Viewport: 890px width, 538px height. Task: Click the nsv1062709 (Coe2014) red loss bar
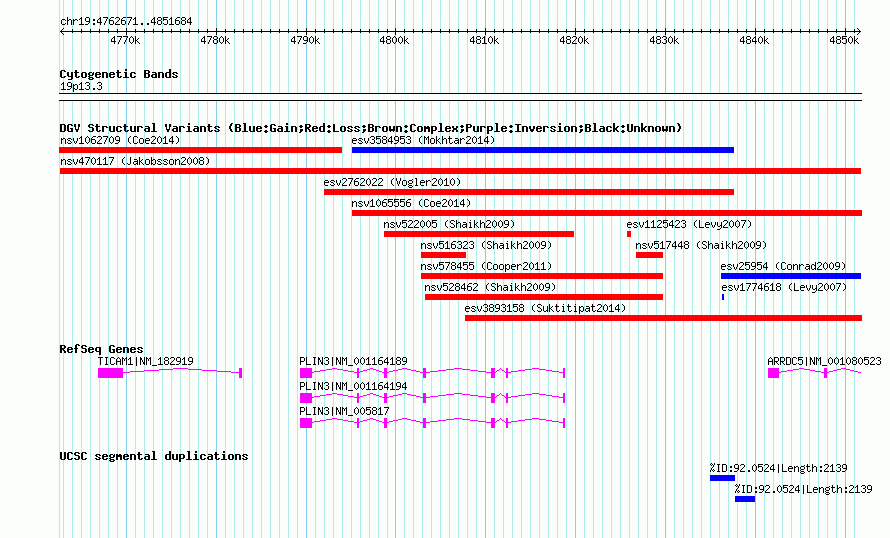(x=200, y=150)
